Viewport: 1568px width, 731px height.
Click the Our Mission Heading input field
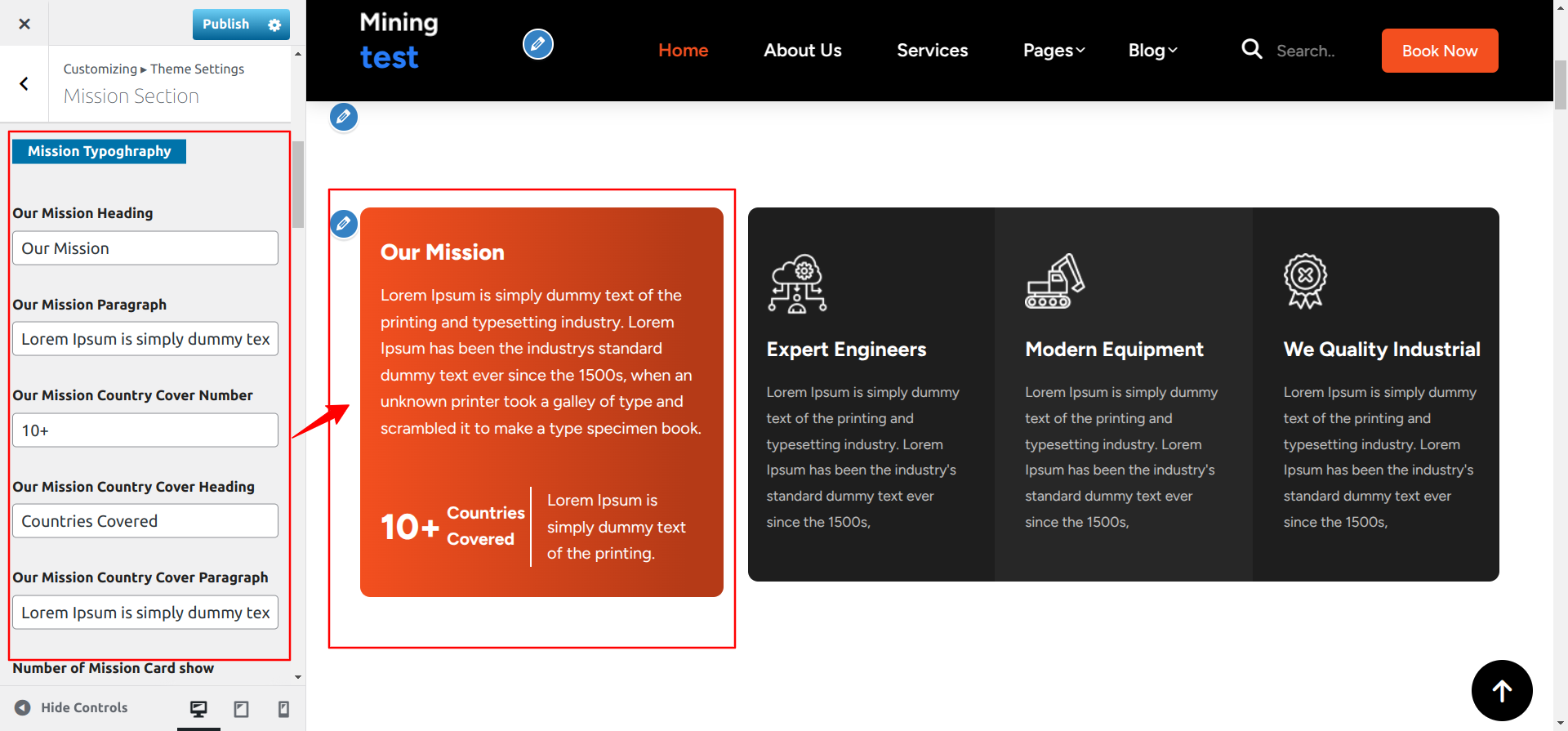[x=145, y=248]
